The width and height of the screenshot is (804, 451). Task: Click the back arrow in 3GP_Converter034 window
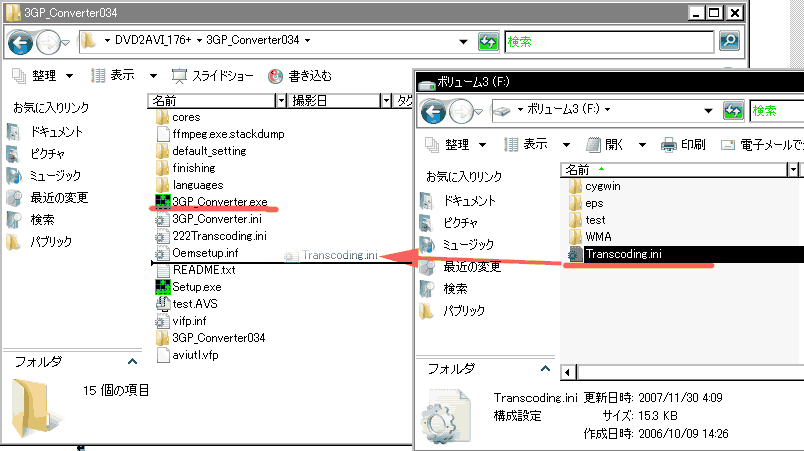coord(21,43)
